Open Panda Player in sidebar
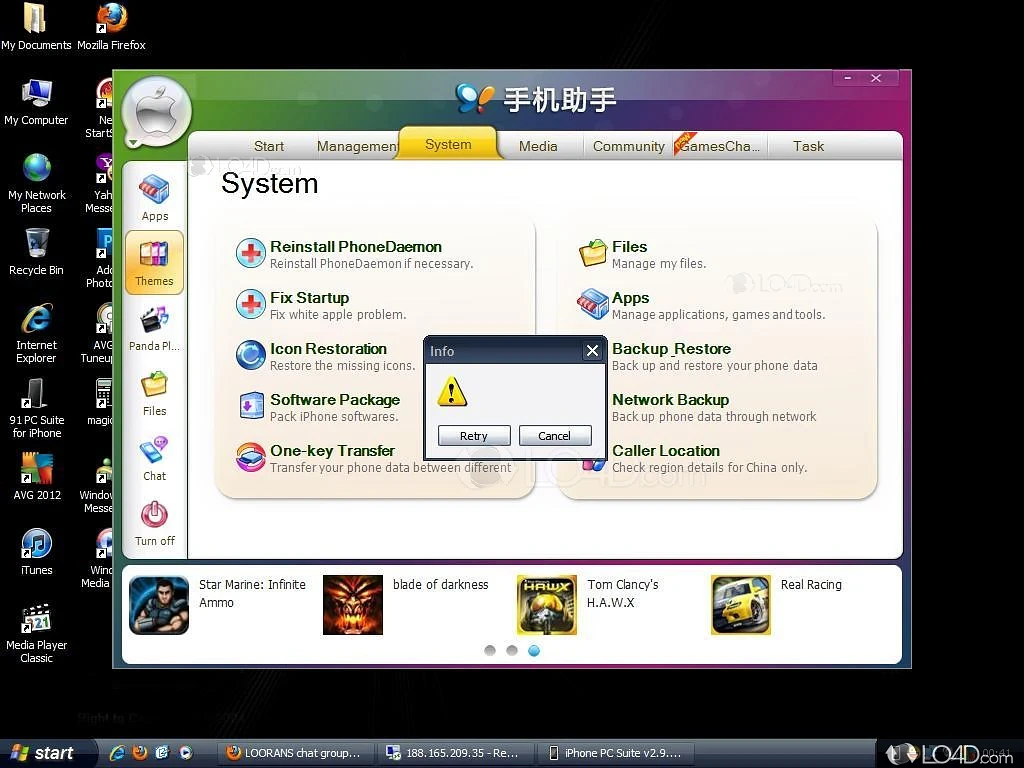Image resolution: width=1024 pixels, height=768 pixels. (x=154, y=328)
